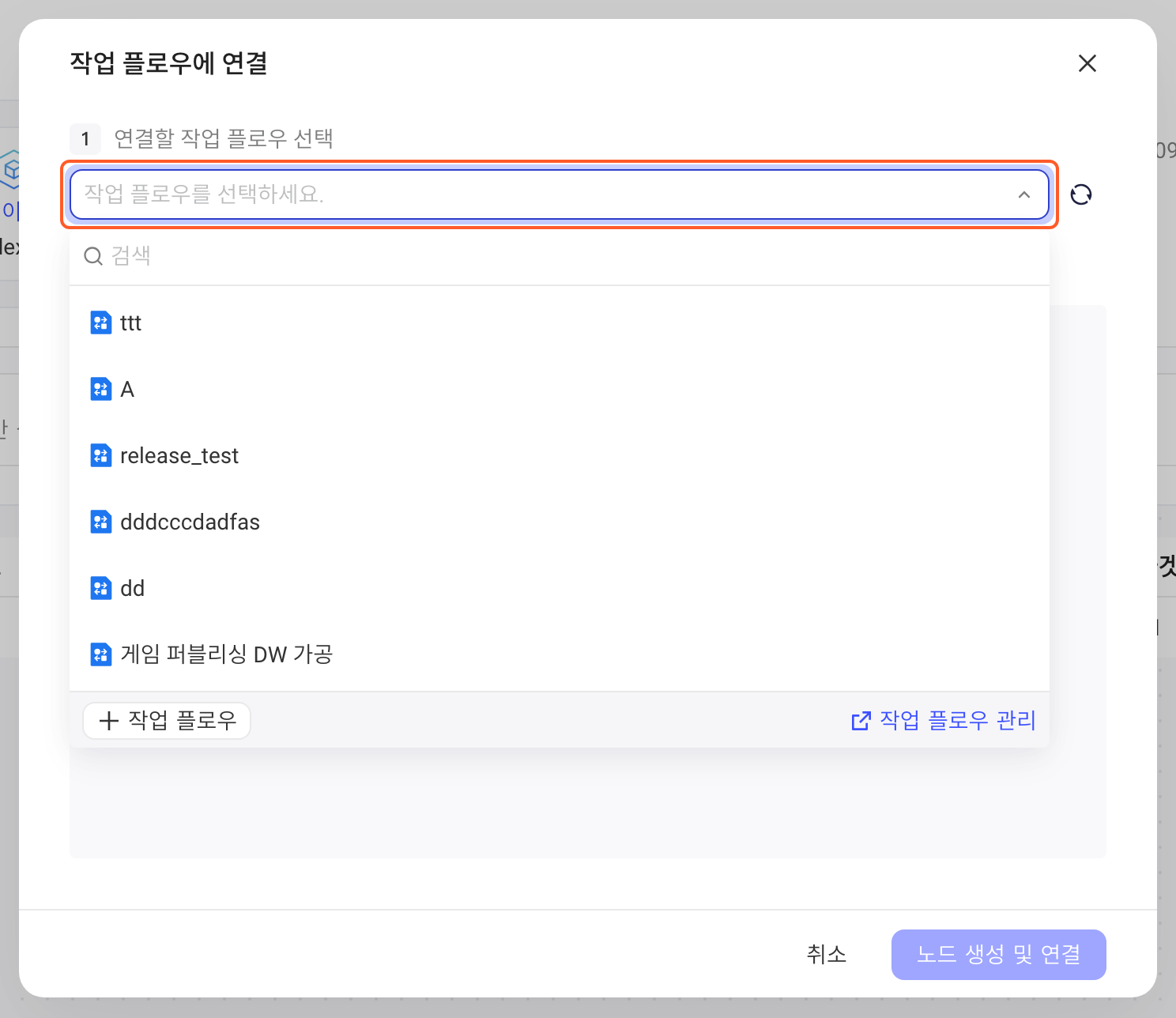The height and width of the screenshot is (1018, 1176).
Task: Click the external link icon by 작업 플로우 관리
Action: pyautogui.click(x=861, y=720)
